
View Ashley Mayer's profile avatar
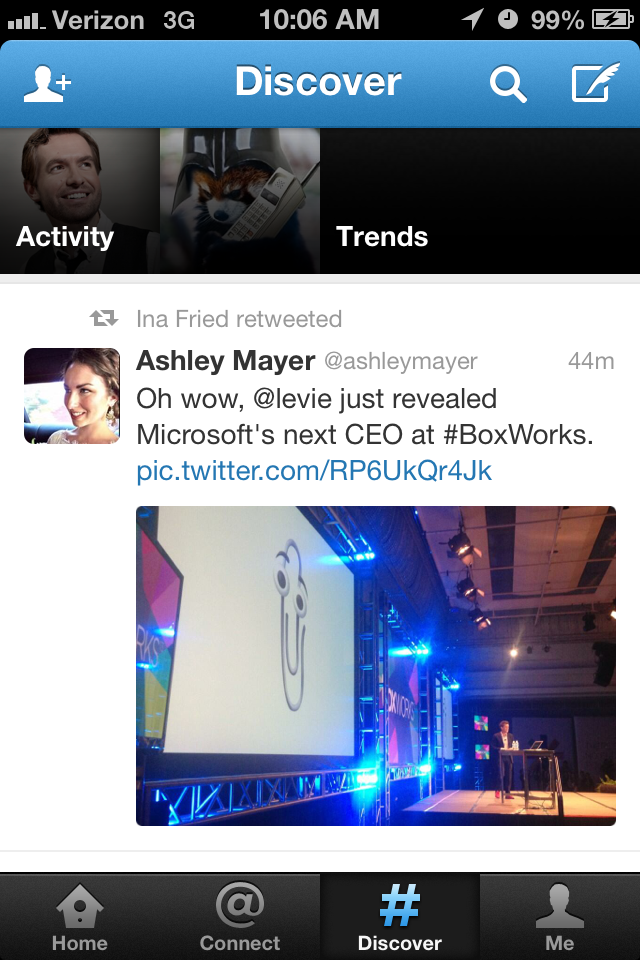tap(72, 396)
